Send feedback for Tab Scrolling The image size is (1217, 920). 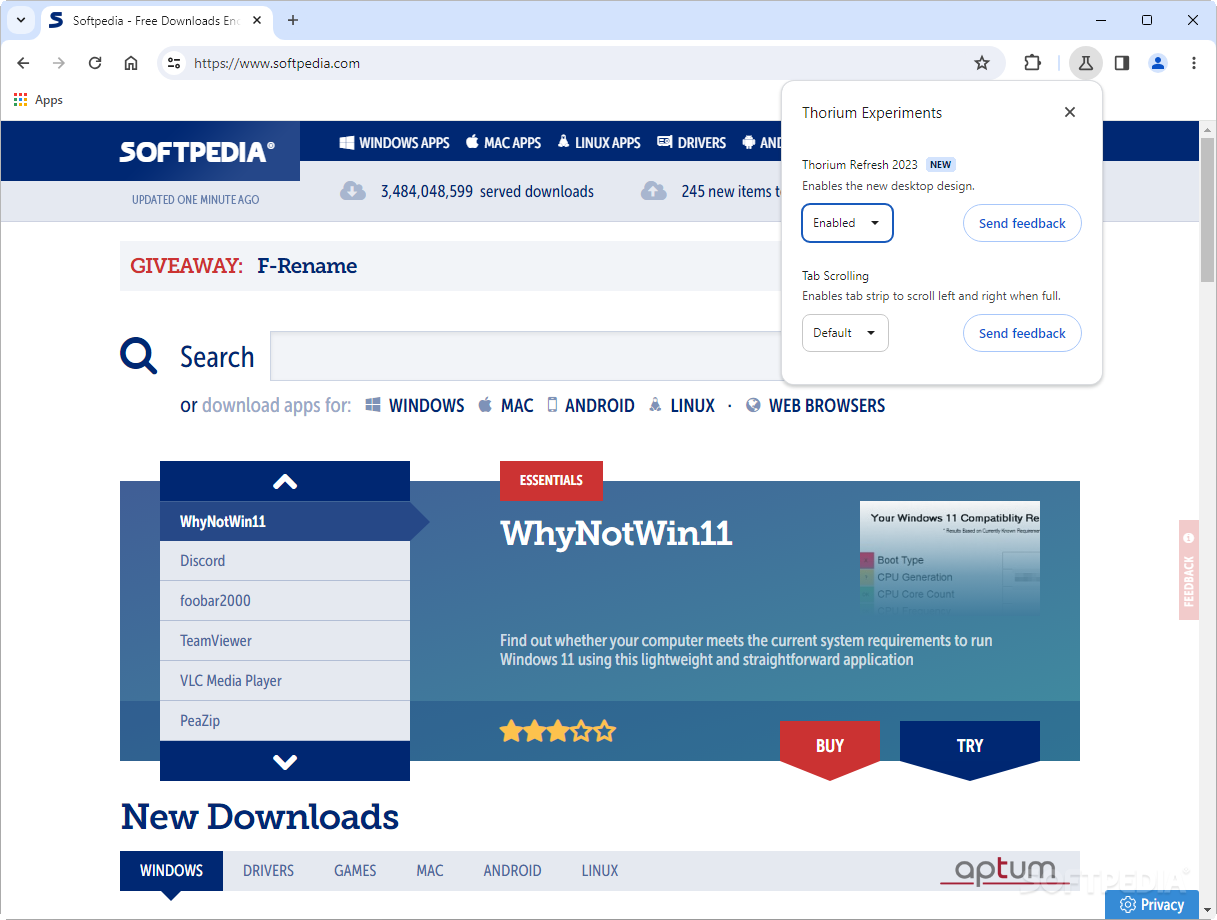point(1022,333)
